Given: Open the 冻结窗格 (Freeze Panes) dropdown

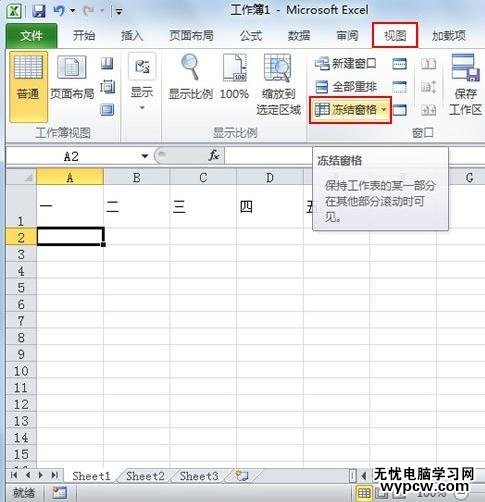Looking at the screenshot, I should (350, 110).
